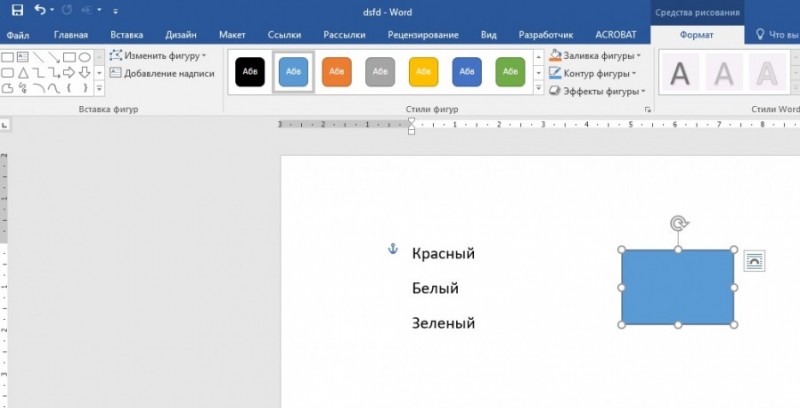Click the rotation handle above rectangle
The width and height of the screenshot is (800, 408).
point(678,223)
